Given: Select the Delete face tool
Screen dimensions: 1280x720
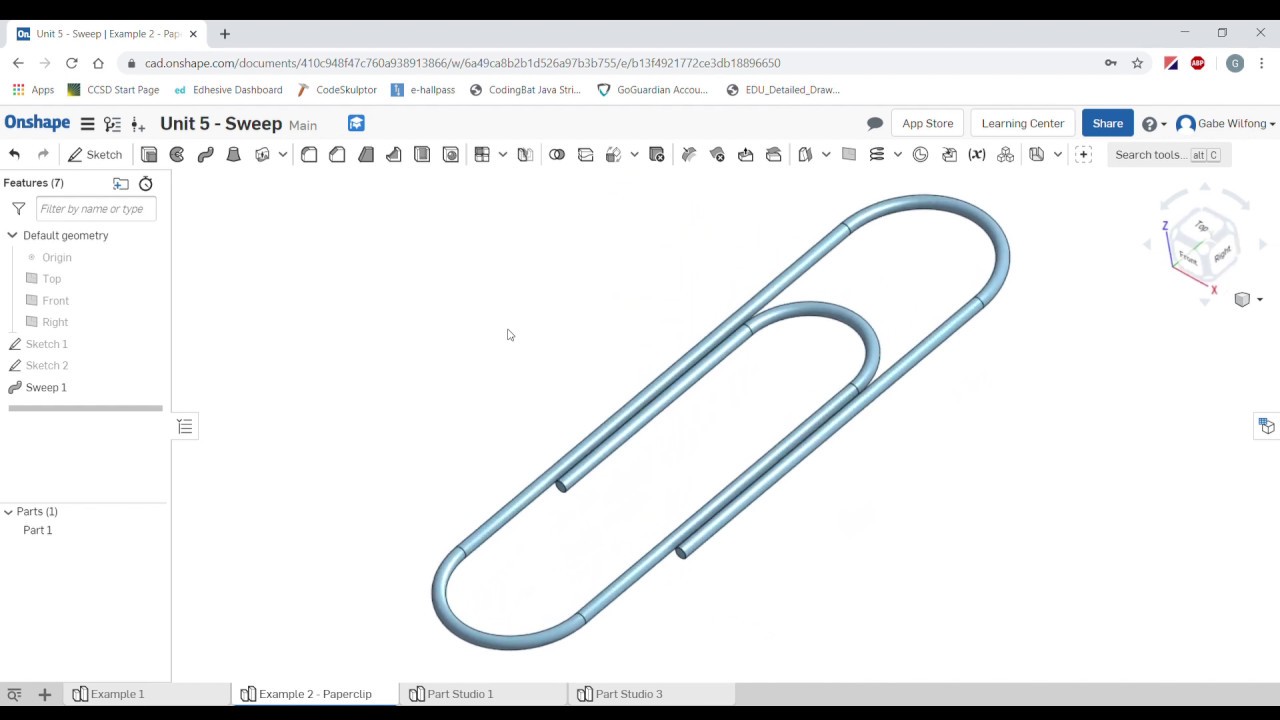Looking at the screenshot, I should 717,154.
